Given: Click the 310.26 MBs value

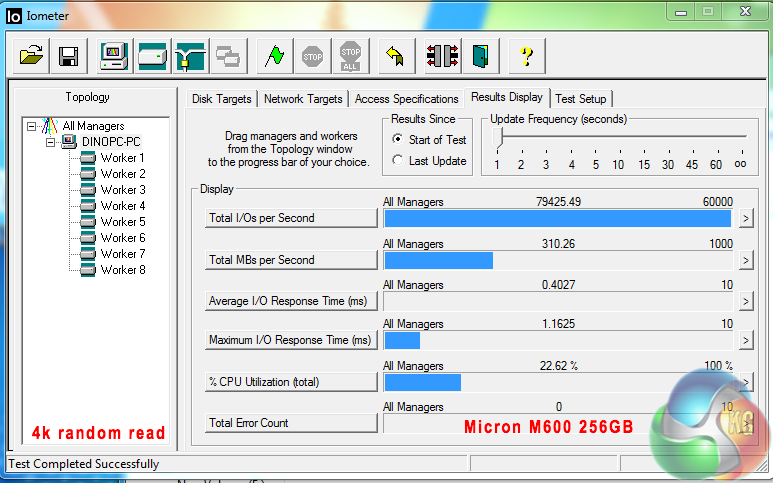Looking at the screenshot, I should [x=558, y=243].
